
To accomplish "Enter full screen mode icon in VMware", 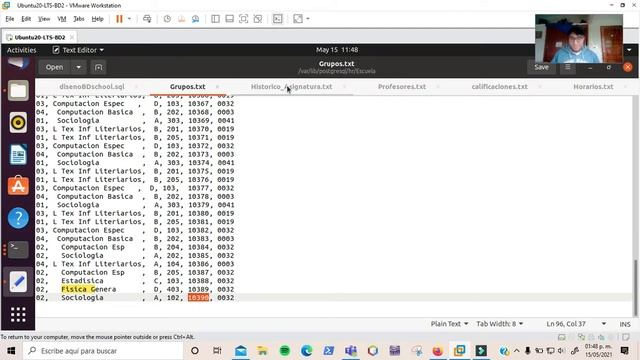I will pos(243,19).
